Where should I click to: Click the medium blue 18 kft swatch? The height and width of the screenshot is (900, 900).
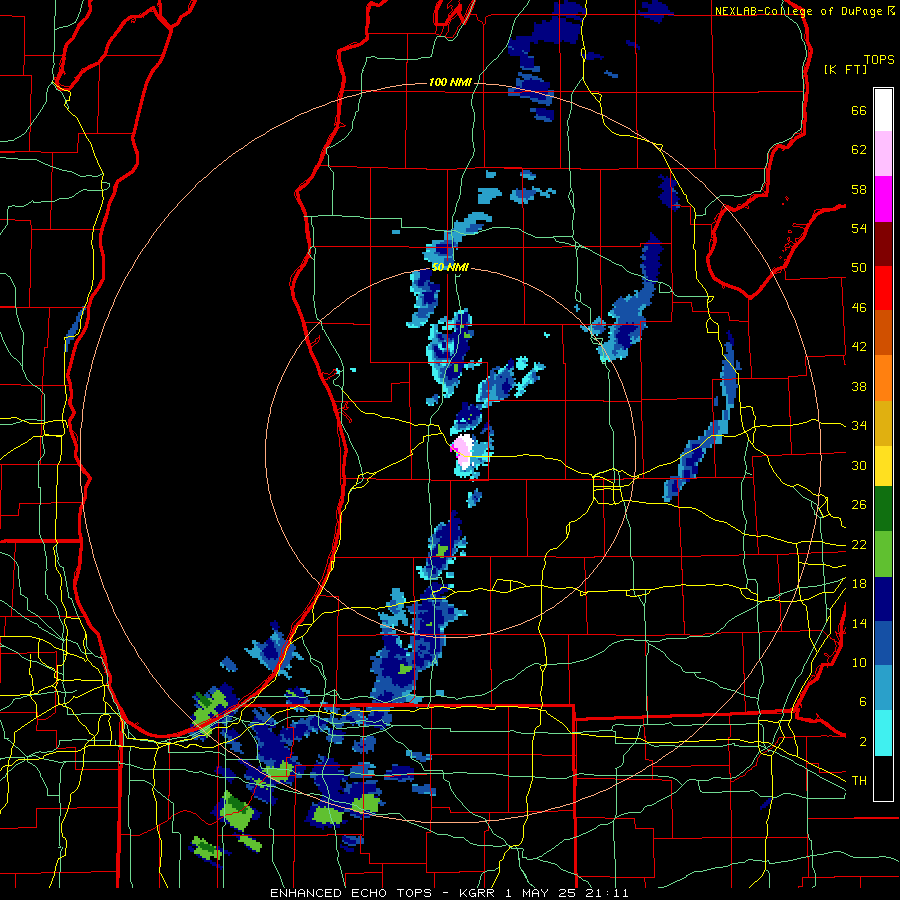click(x=883, y=643)
